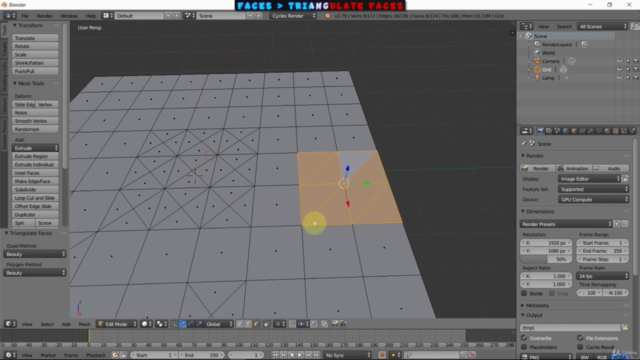Open the Texture properties tab

(x=616, y=131)
